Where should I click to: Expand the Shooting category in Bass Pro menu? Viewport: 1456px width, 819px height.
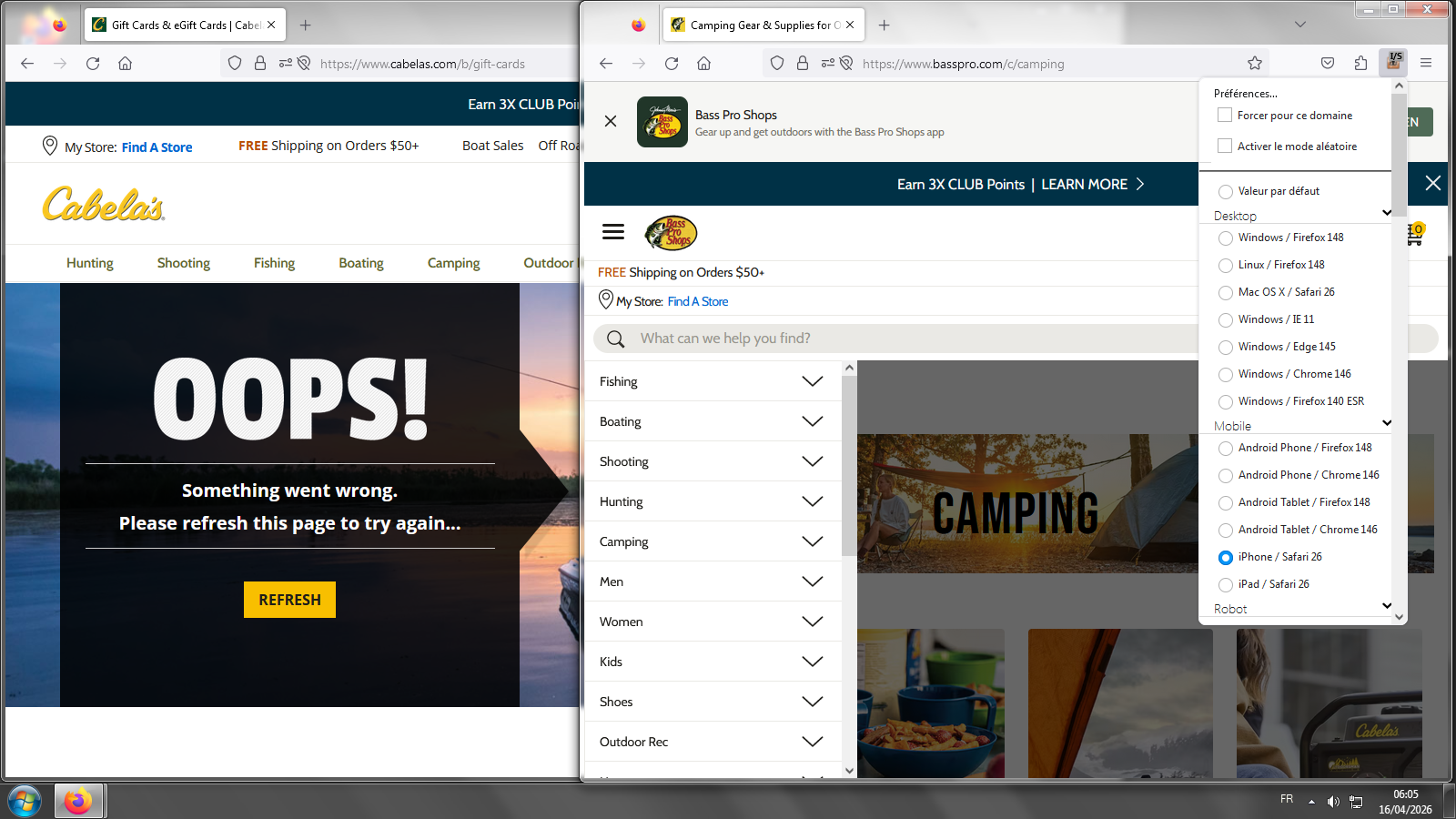pos(813,461)
